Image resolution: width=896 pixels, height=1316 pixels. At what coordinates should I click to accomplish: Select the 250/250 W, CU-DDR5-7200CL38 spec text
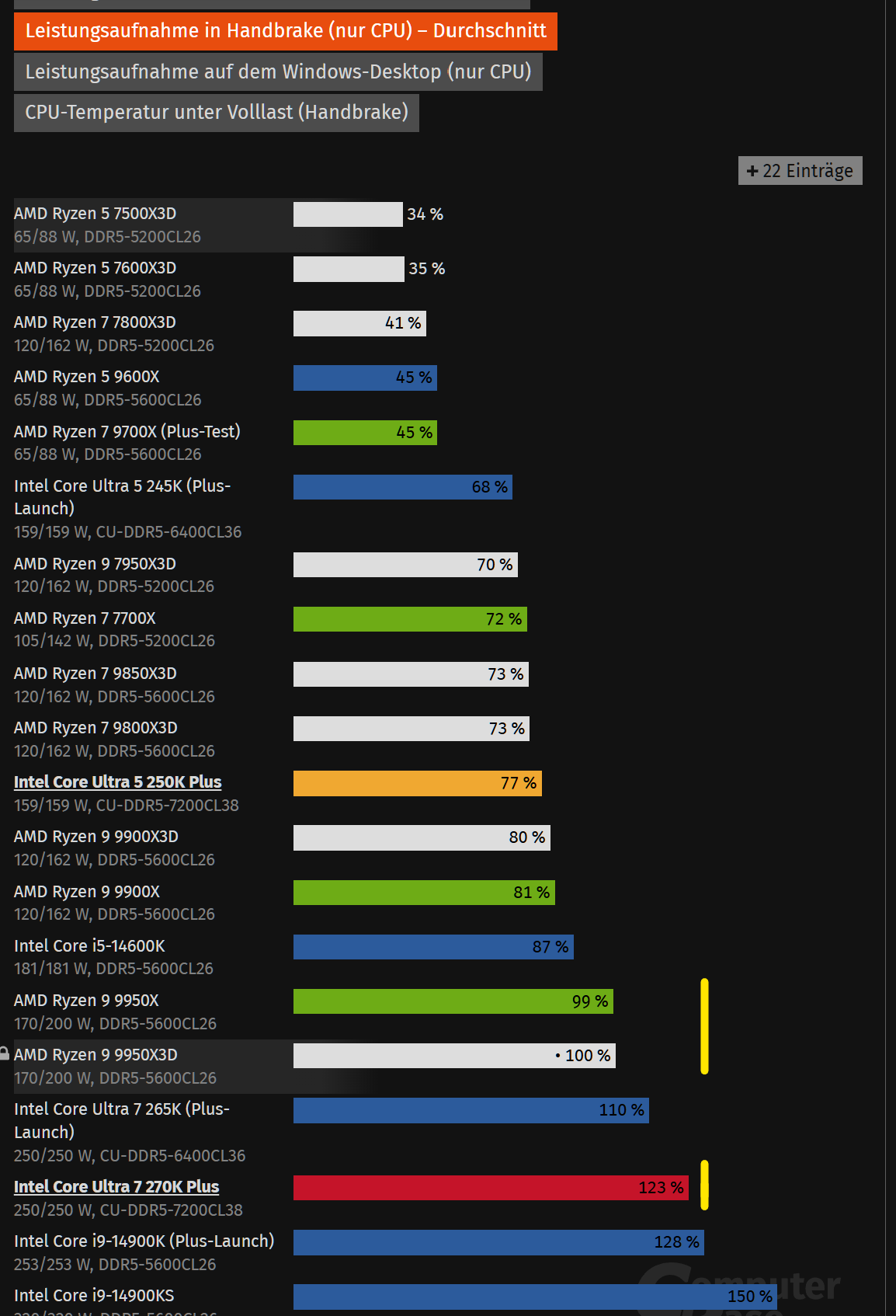(128, 1210)
